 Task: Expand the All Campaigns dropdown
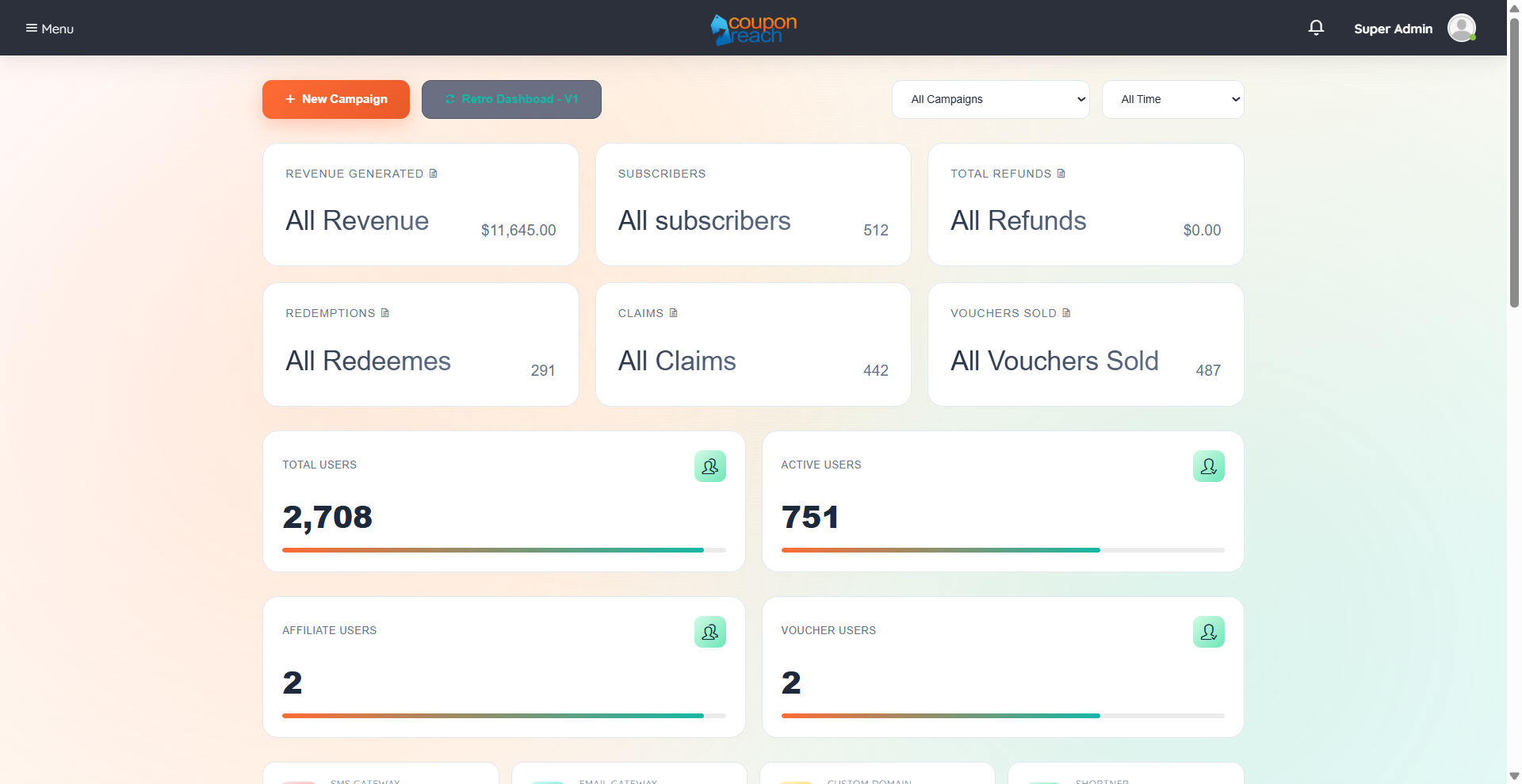[990, 99]
